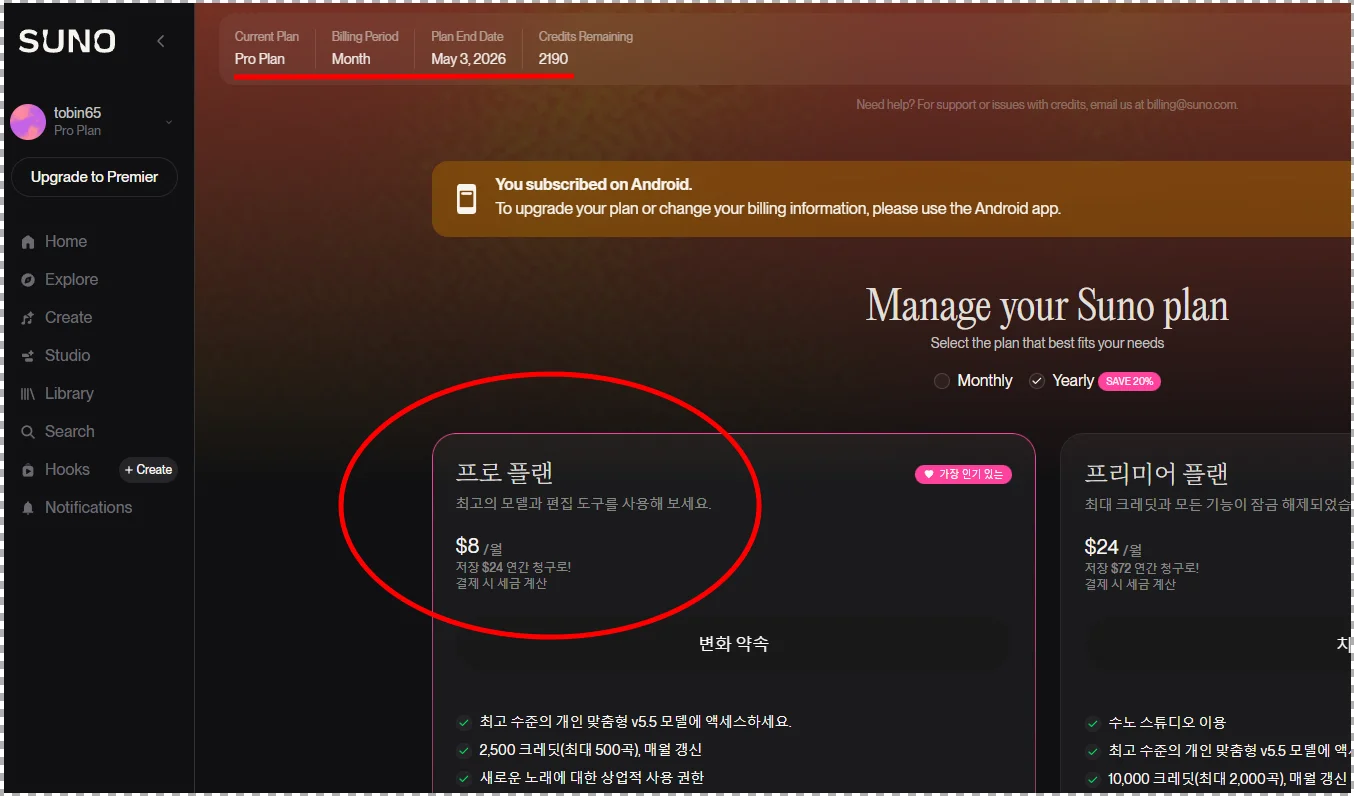Click the Notifications bell icon
The image size is (1354, 796).
click(28, 508)
